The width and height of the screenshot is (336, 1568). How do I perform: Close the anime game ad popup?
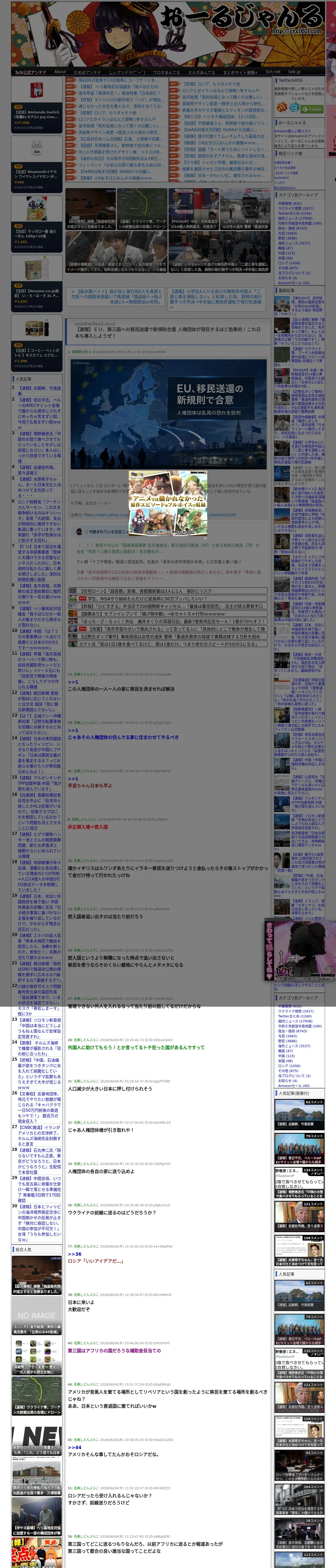coord(204,538)
